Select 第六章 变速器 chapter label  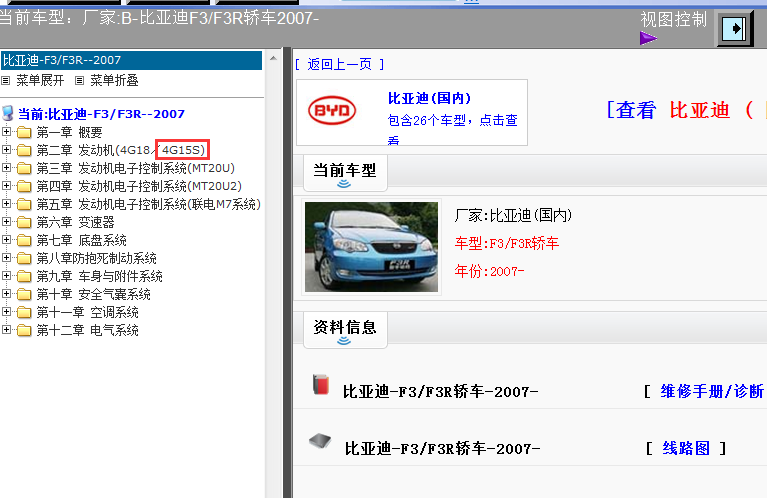pyautogui.click(x=75, y=223)
